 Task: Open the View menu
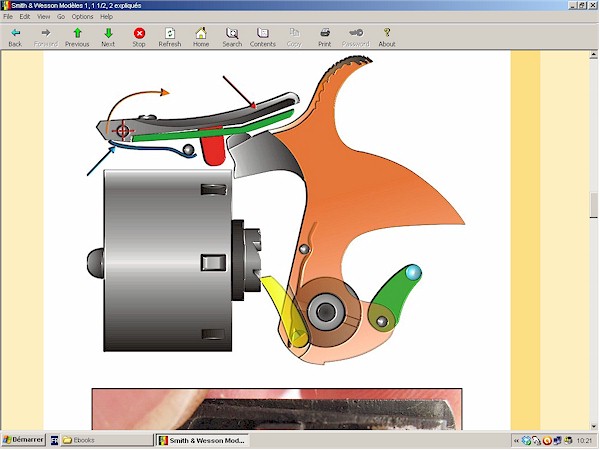[x=43, y=17]
